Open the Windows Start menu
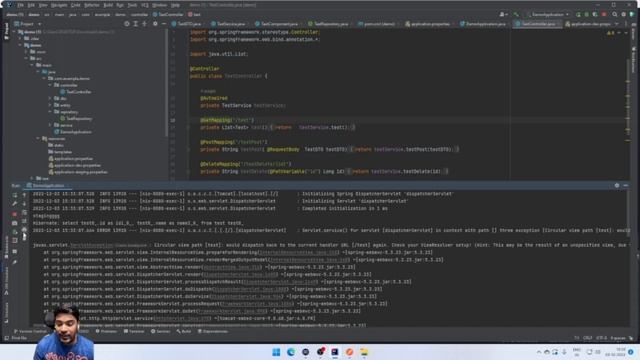Image resolution: width=640 pixels, height=360 pixels. [276, 352]
